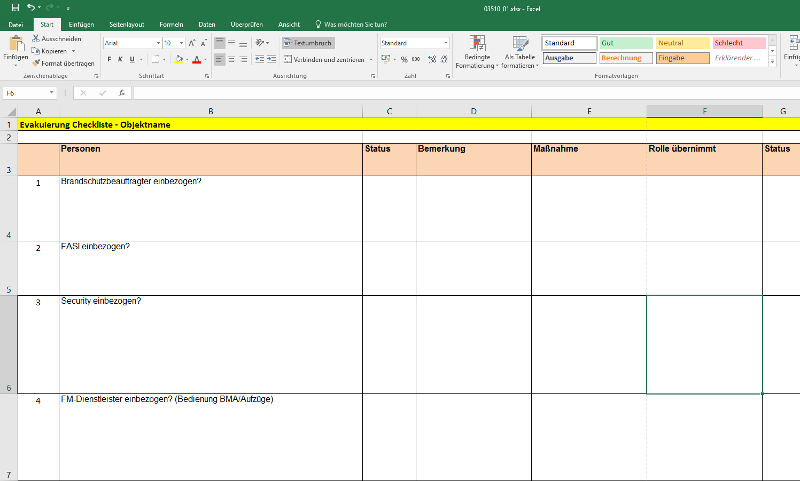Click the Ausschneiden scissors icon
This screenshot has width=800, height=481.
pyautogui.click(x=36, y=38)
